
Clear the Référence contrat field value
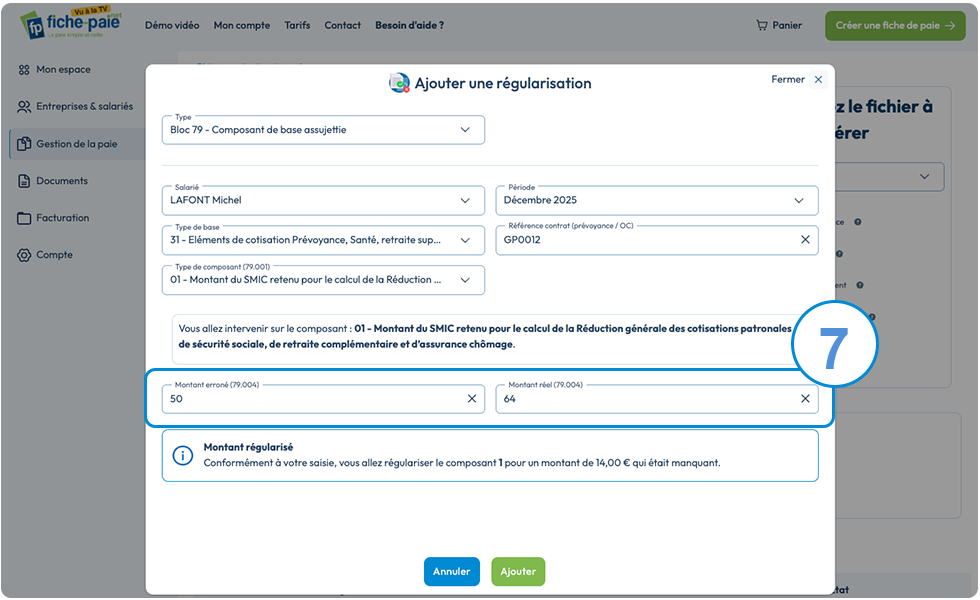tap(805, 239)
